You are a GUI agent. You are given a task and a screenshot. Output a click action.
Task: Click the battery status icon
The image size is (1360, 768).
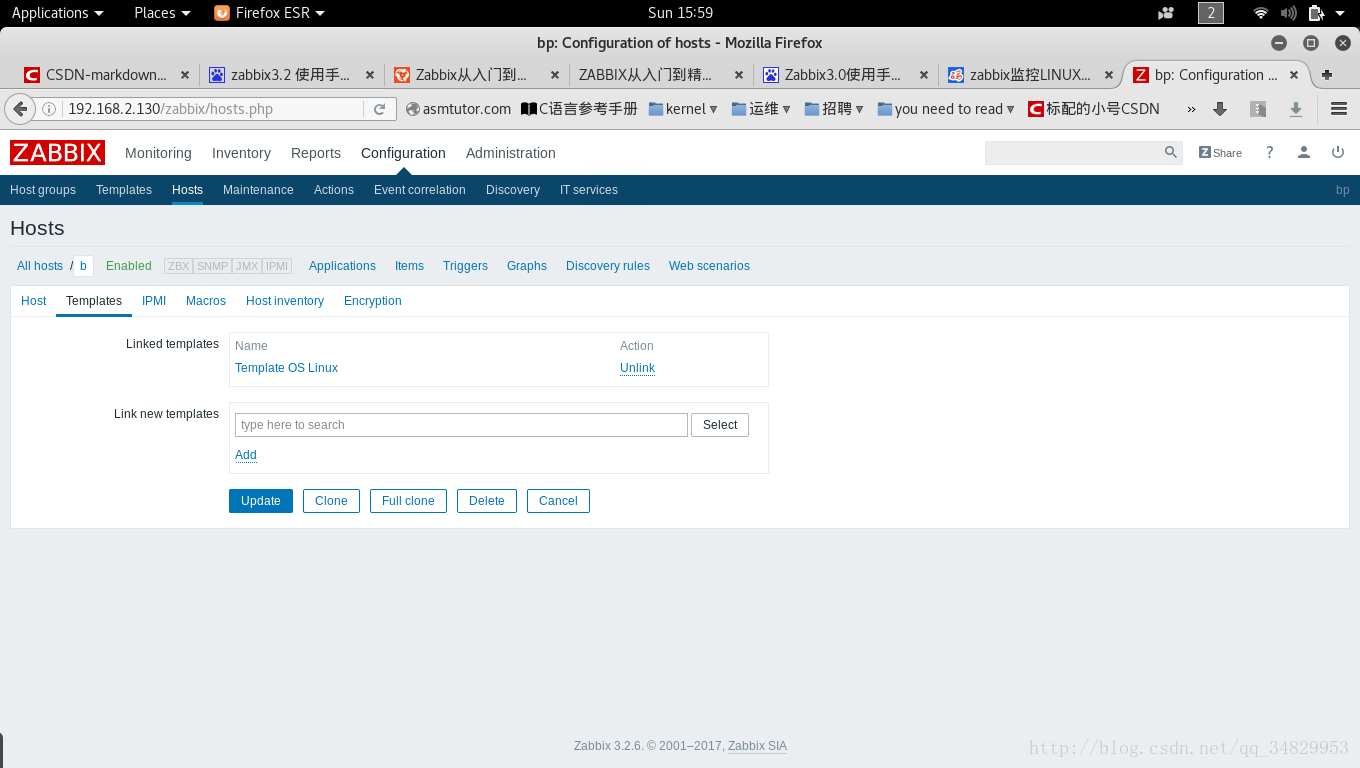tap(1316, 13)
